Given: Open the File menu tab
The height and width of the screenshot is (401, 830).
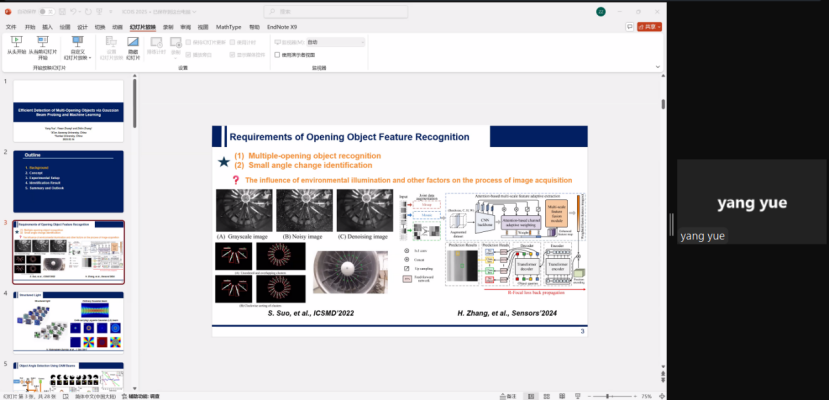Looking at the screenshot, I should click(11, 27).
